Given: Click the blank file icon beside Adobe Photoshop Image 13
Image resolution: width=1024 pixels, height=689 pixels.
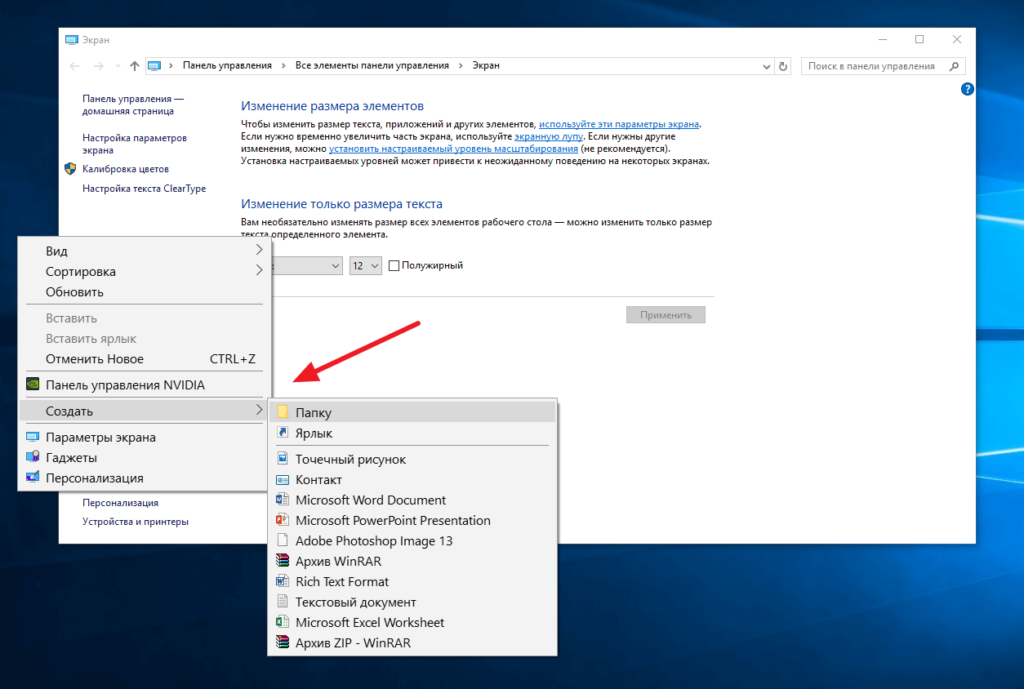Looking at the screenshot, I should point(282,540).
